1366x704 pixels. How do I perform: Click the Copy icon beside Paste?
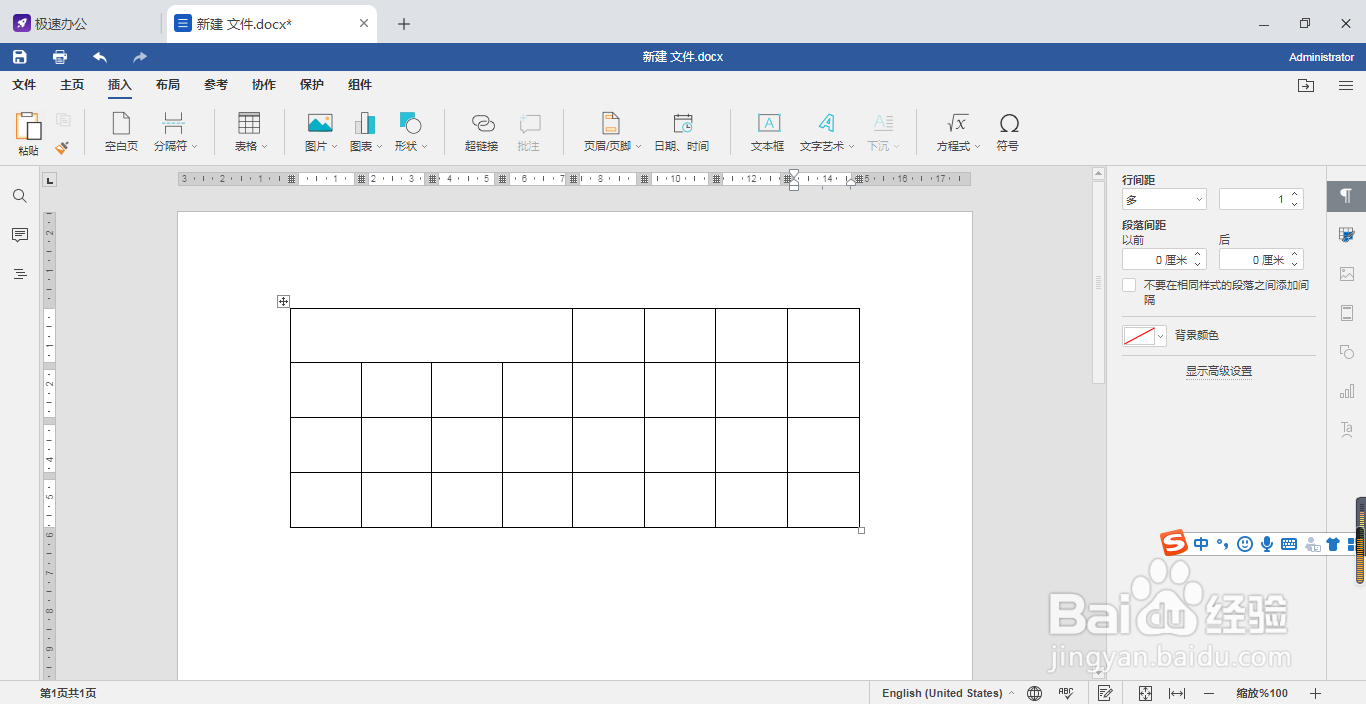click(x=63, y=120)
